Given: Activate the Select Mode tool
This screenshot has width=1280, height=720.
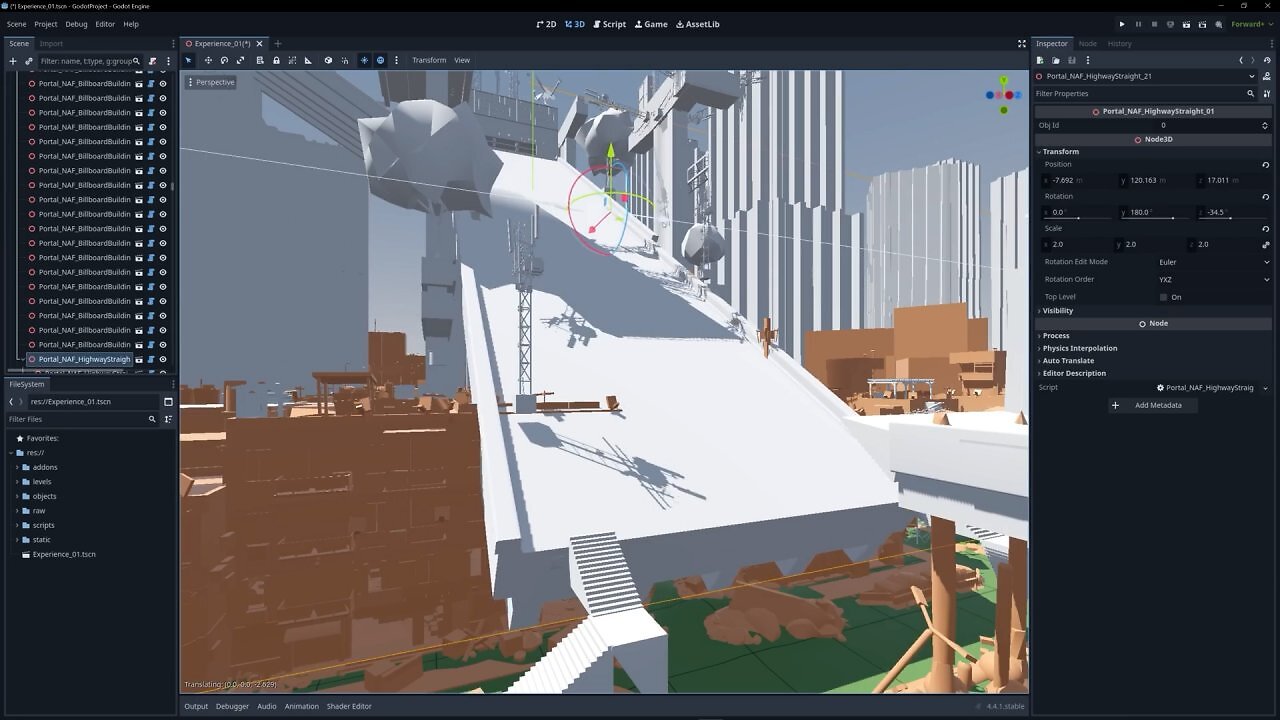Looking at the screenshot, I should pyautogui.click(x=188, y=60).
